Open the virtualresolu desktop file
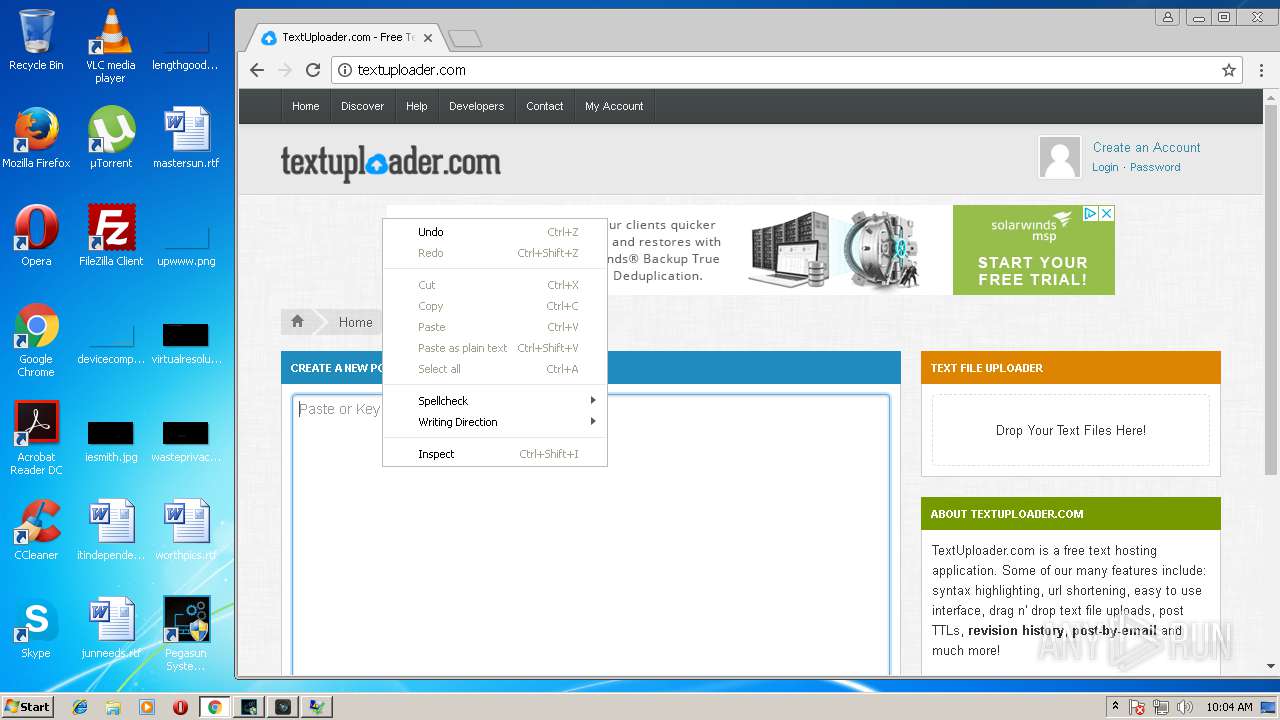Screen dimensions: 1280x720 click(x=186, y=345)
